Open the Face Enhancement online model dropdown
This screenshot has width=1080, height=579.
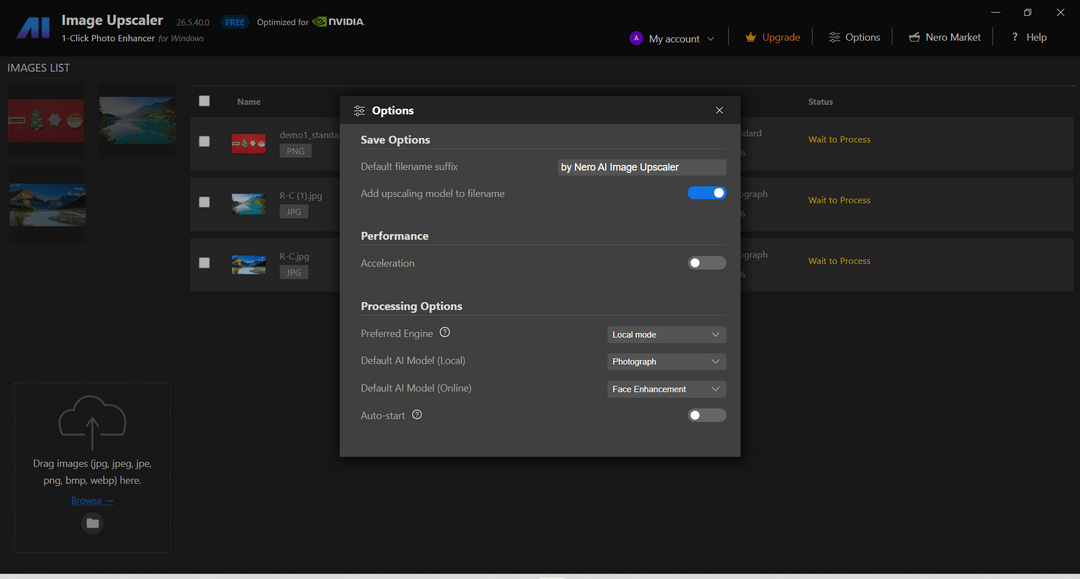click(666, 388)
